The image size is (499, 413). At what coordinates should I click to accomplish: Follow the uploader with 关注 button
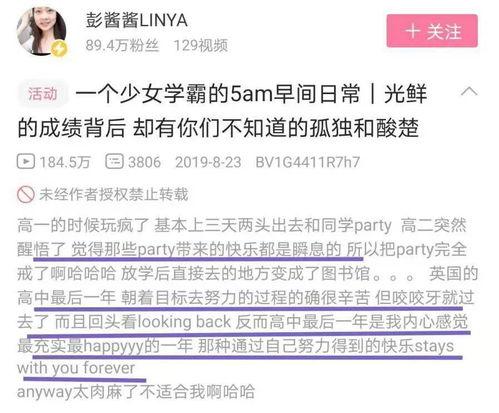(432, 31)
